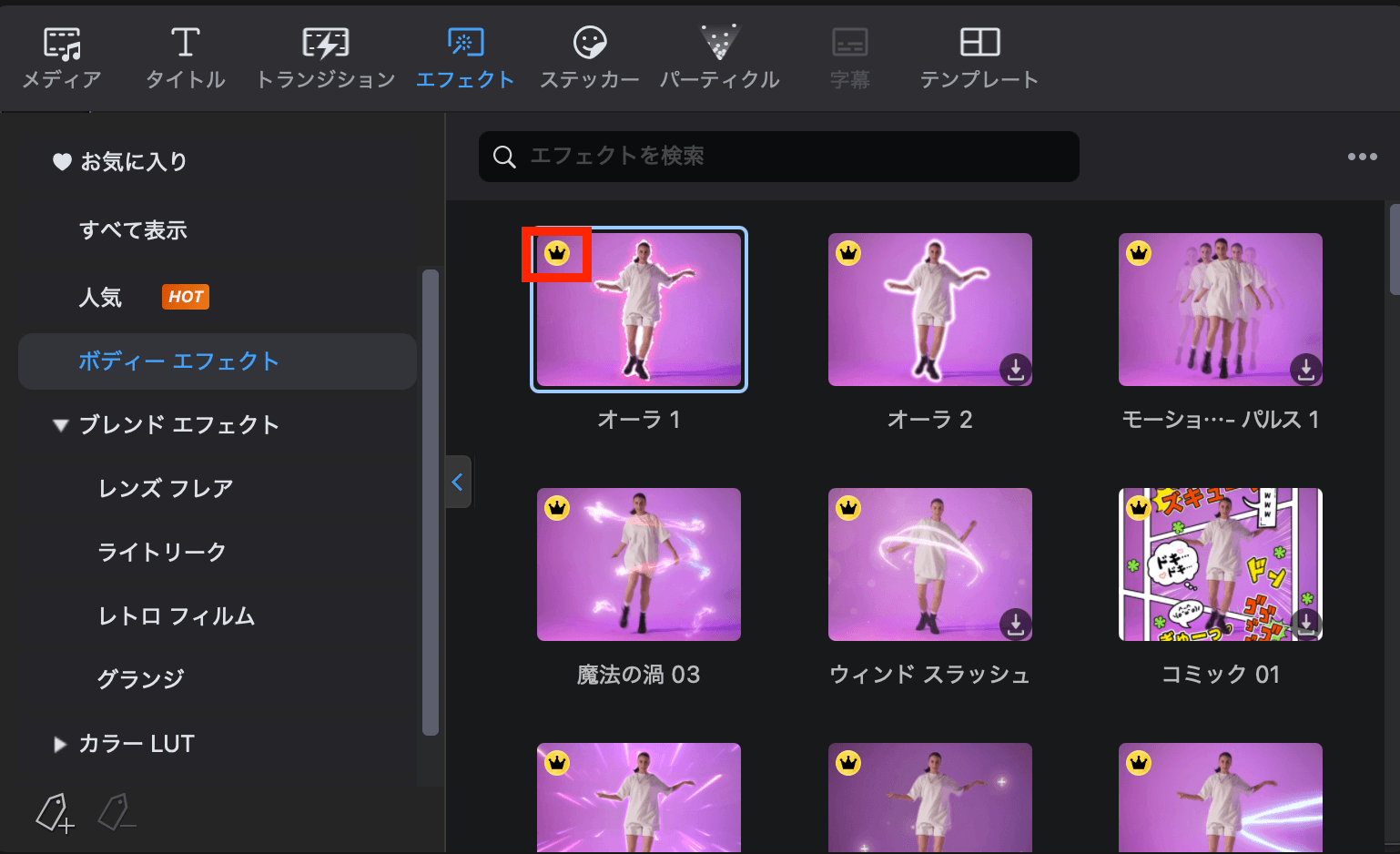Select the 魔法の渦 03 thumbnail
Image resolution: width=1400 pixels, height=854 pixels.
click(638, 564)
